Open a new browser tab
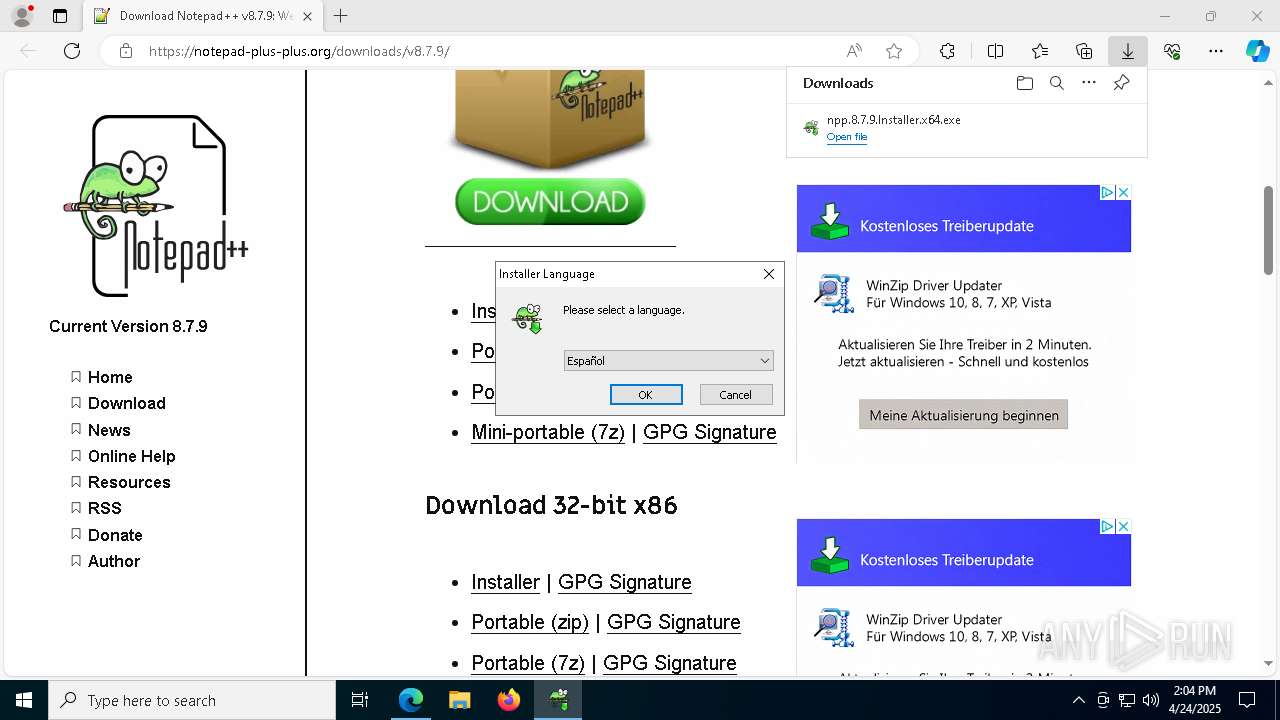1280x720 pixels. [341, 16]
